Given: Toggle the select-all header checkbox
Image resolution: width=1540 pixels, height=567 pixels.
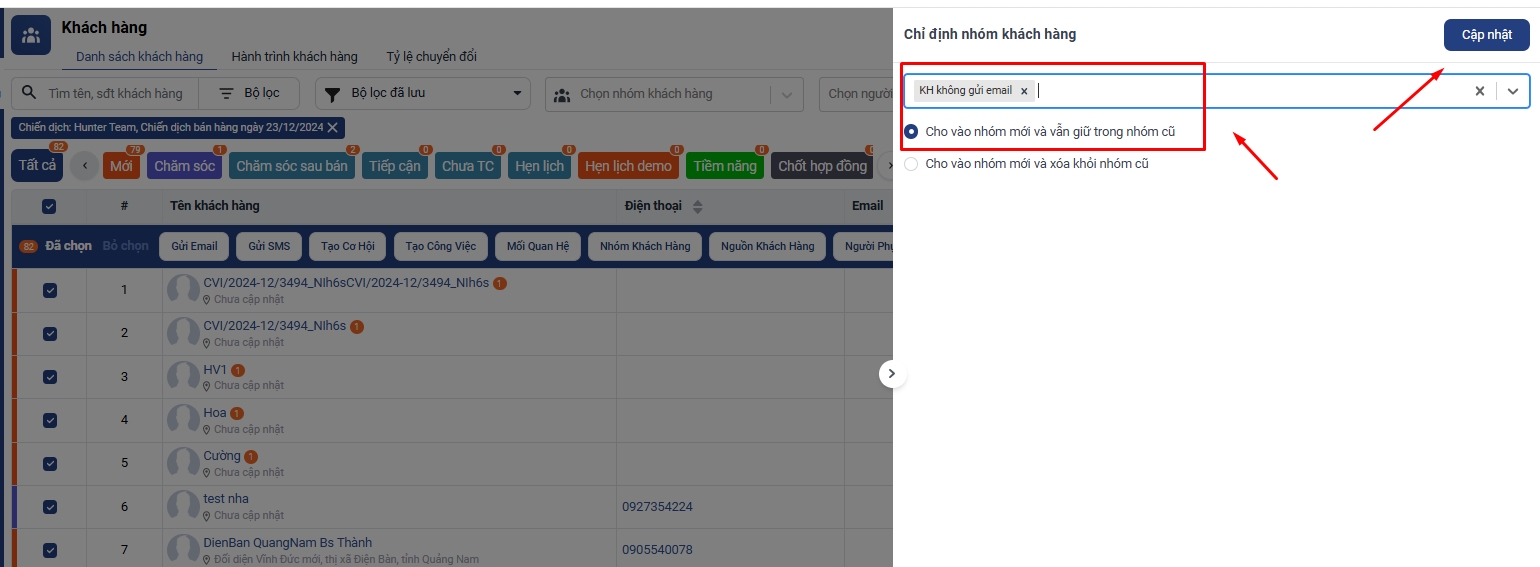Looking at the screenshot, I should click(x=49, y=206).
